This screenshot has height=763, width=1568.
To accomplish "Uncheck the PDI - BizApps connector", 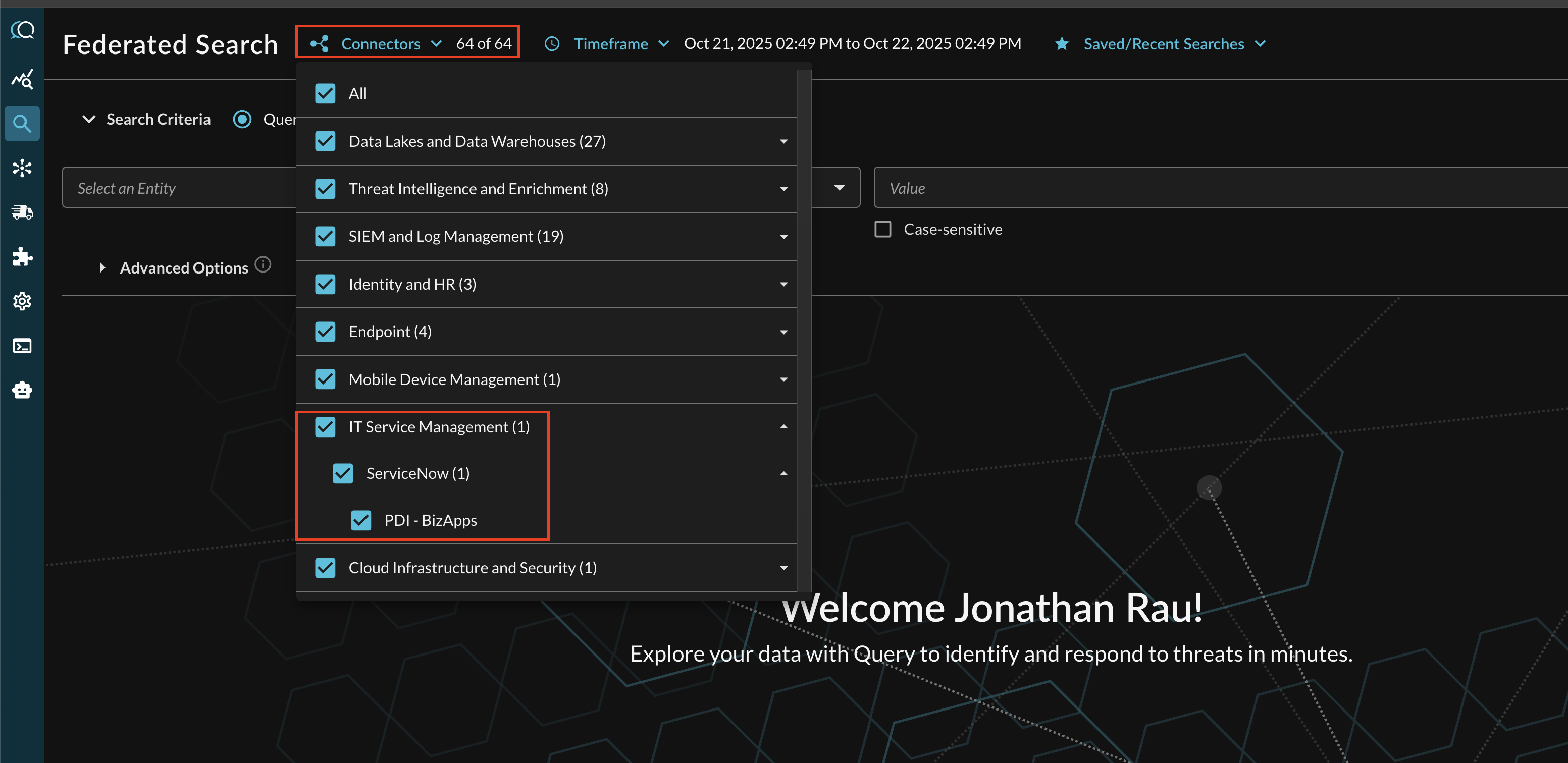I will click(361, 520).
